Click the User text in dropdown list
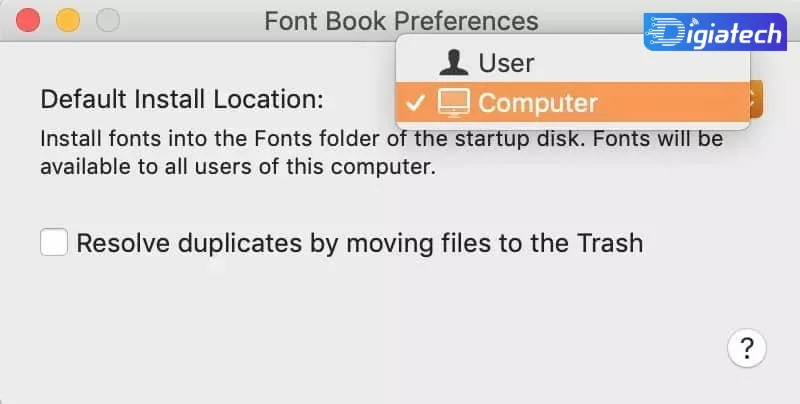This screenshot has width=800, height=404. (x=506, y=63)
